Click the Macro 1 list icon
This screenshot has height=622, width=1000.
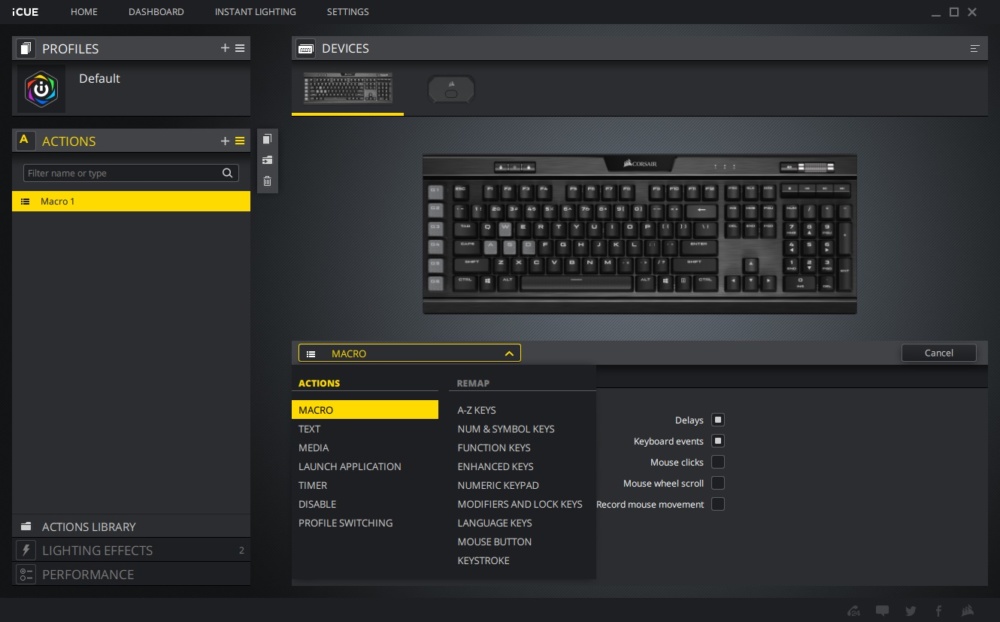tap(26, 202)
